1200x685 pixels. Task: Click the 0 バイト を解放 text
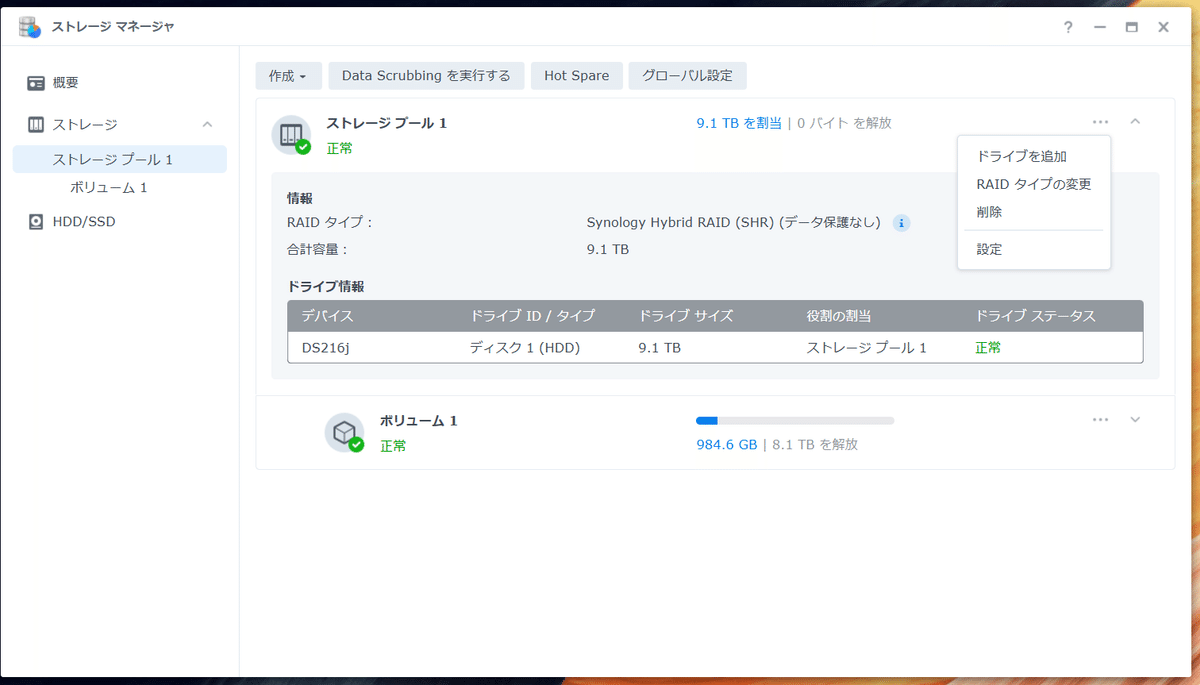[x=844, y=123]
